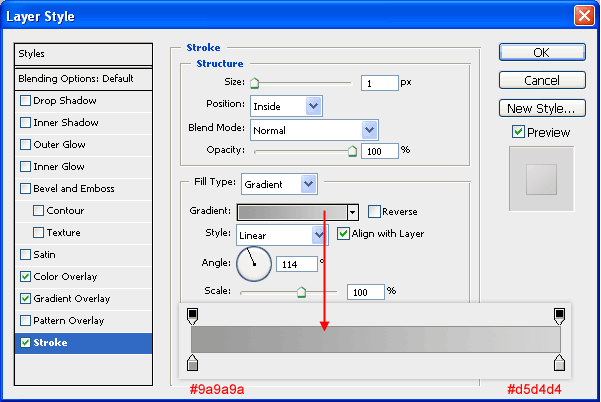Click the left top opacity stop
Image resolution: width=601 pixels, height=402 pixels.
pos(193,316)
